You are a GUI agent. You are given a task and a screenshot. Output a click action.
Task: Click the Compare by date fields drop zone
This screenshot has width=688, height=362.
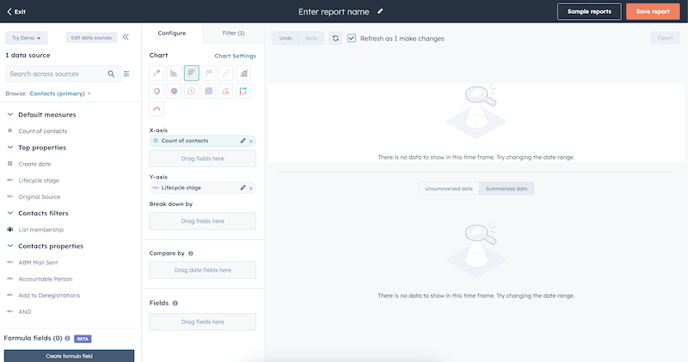202,270
